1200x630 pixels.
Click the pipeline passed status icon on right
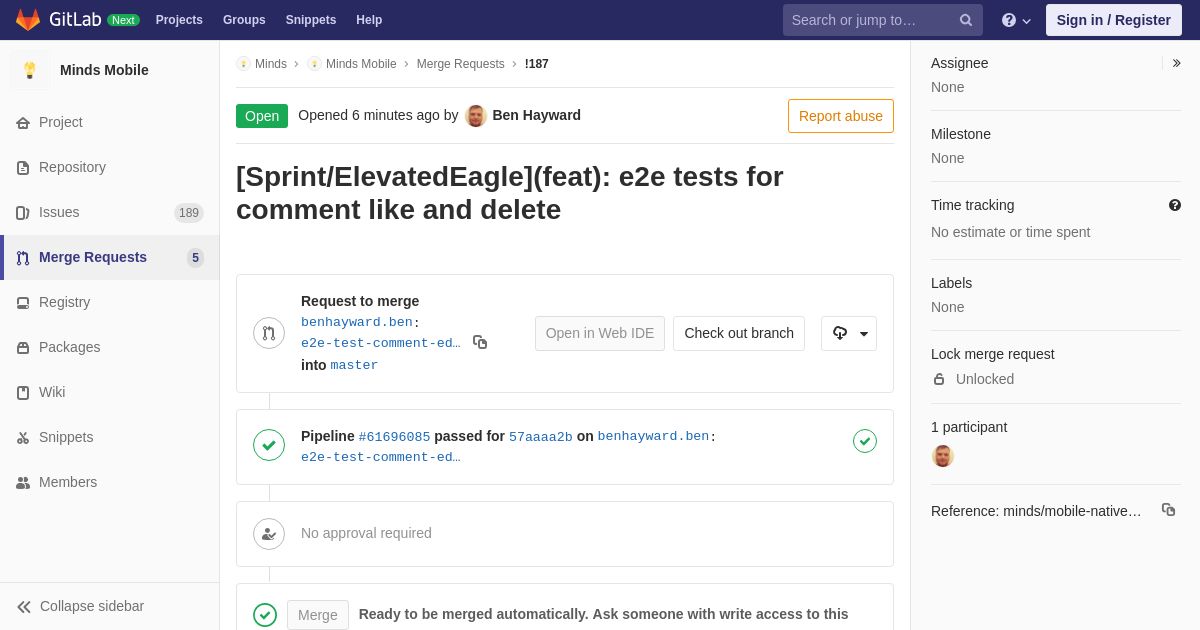pyautogui.click(x=865, y=441)
